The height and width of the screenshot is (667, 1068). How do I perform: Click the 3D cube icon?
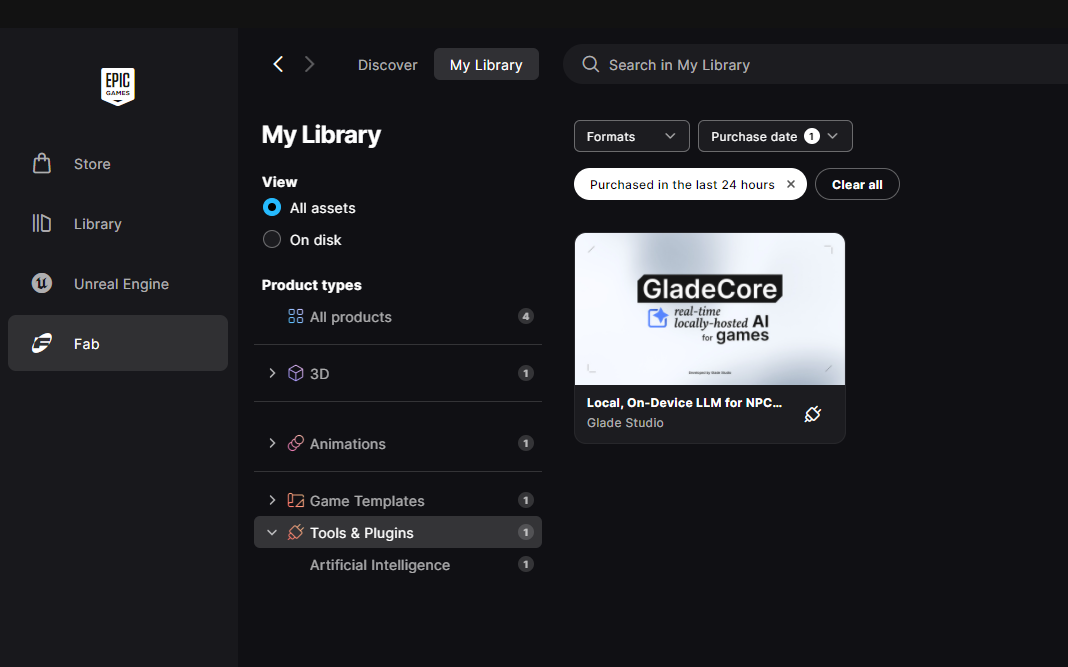pos(296,373)
